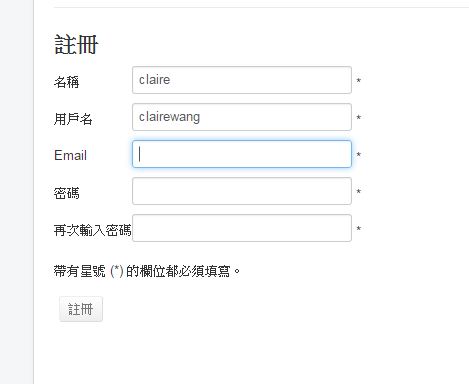Screen dimensions: 469x384
Task: Click the gray left sidebar margin
Action: (x=17, y=192)
